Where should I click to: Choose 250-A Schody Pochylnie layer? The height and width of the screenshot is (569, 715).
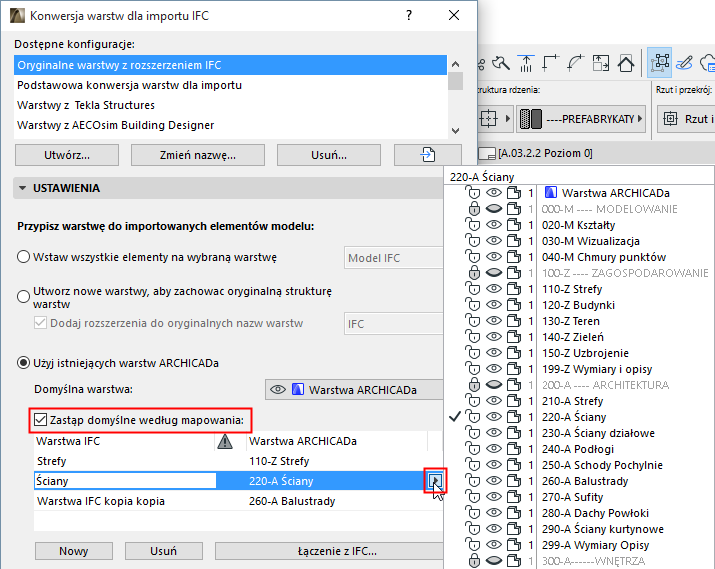(602, 465)
